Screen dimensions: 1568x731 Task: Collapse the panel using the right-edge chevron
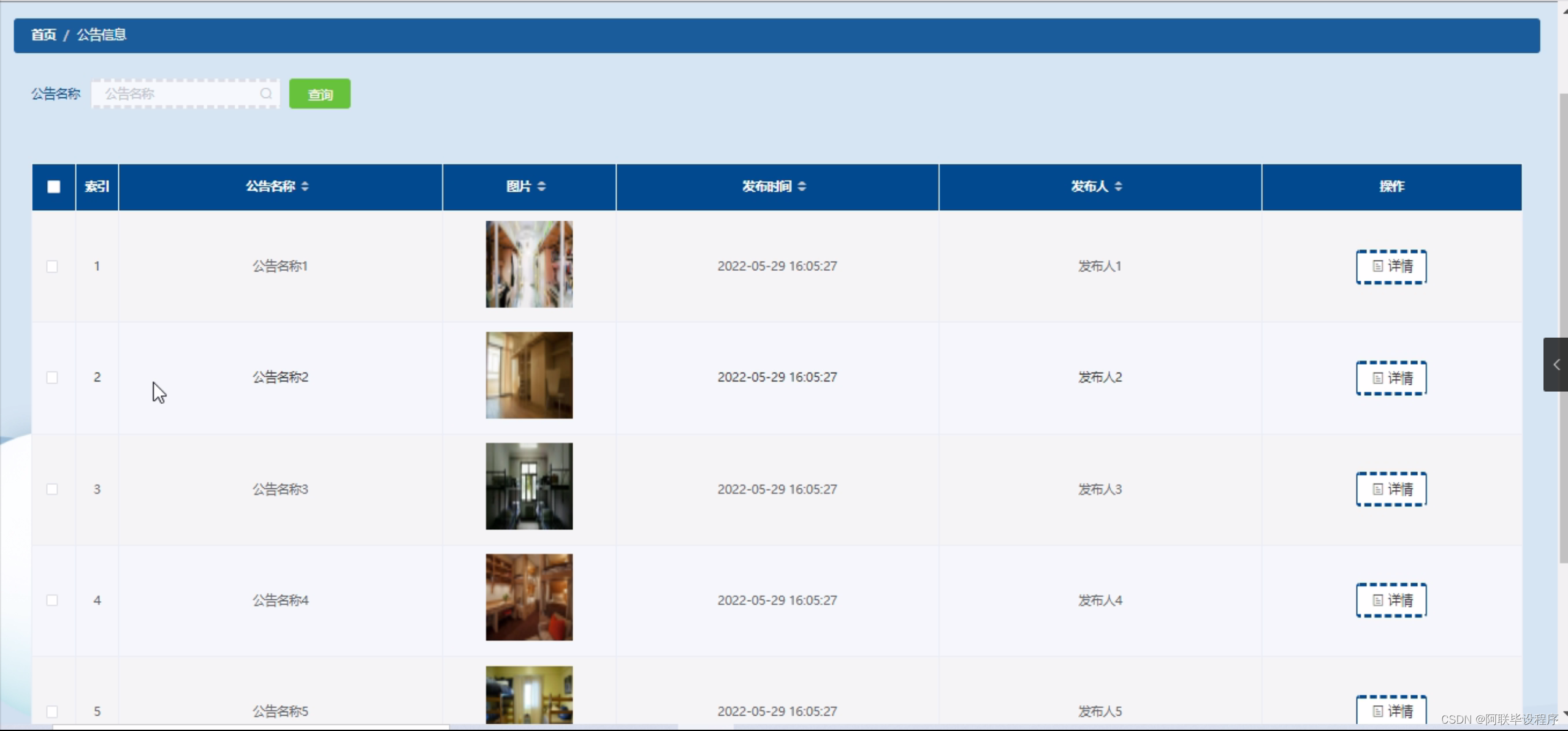[1556, 365]
